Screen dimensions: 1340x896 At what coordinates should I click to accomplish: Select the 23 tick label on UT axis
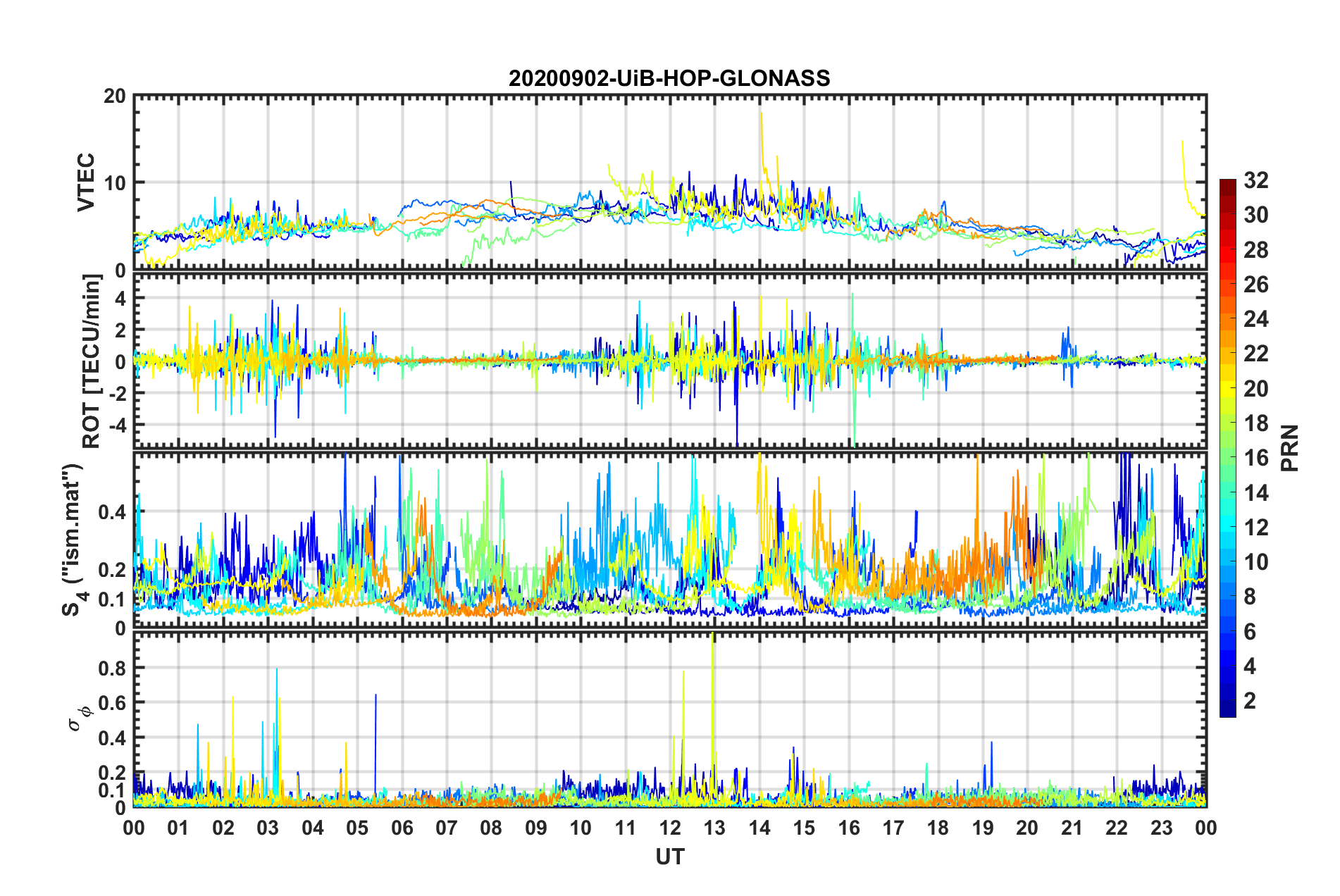click(x=1161, y=827)
